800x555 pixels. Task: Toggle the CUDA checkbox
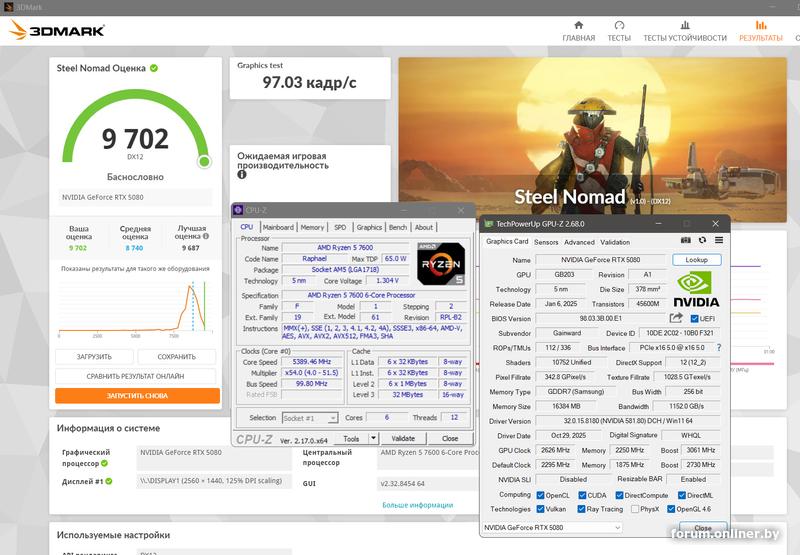coord(582,495)
